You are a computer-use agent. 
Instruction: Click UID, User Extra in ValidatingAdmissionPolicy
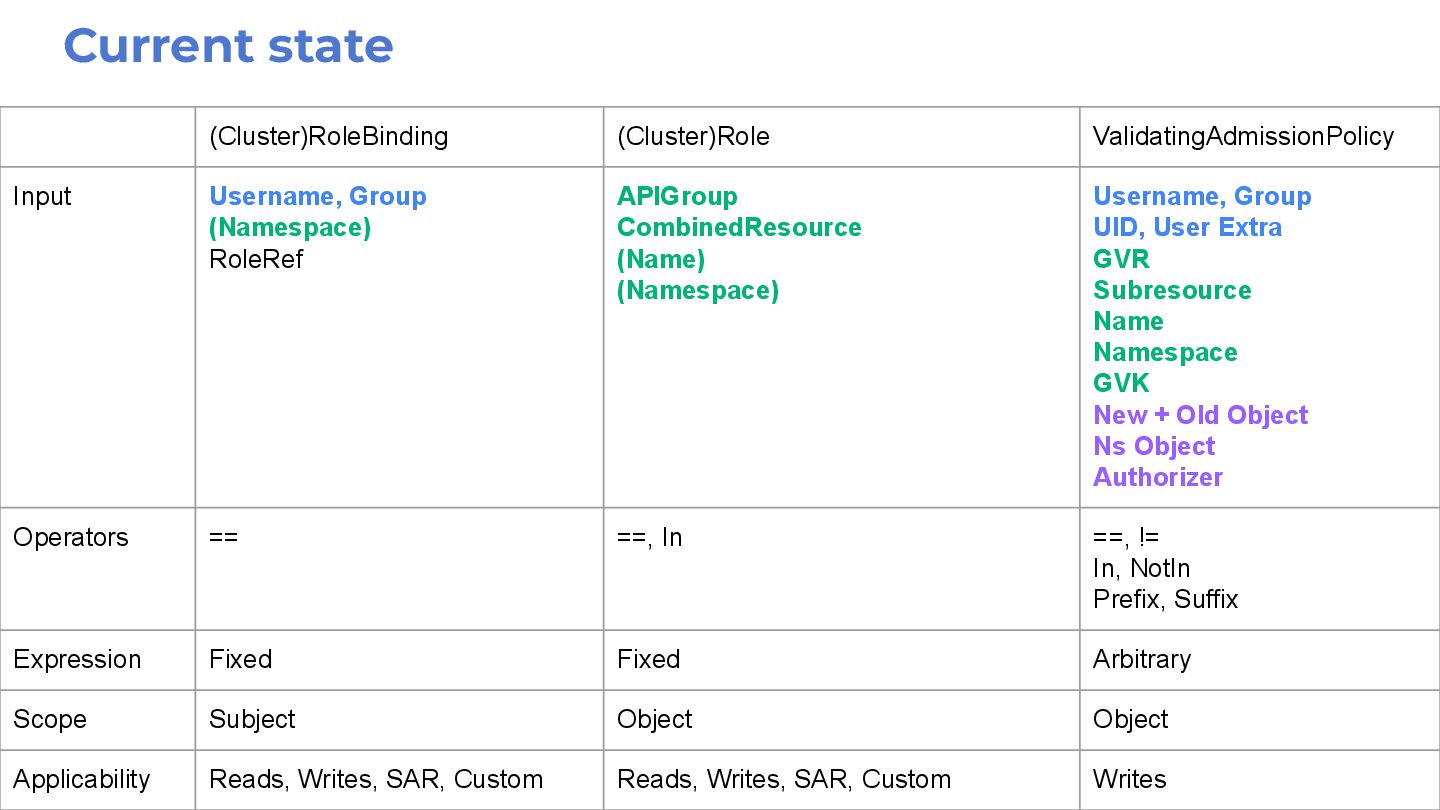pos(1187,227)
